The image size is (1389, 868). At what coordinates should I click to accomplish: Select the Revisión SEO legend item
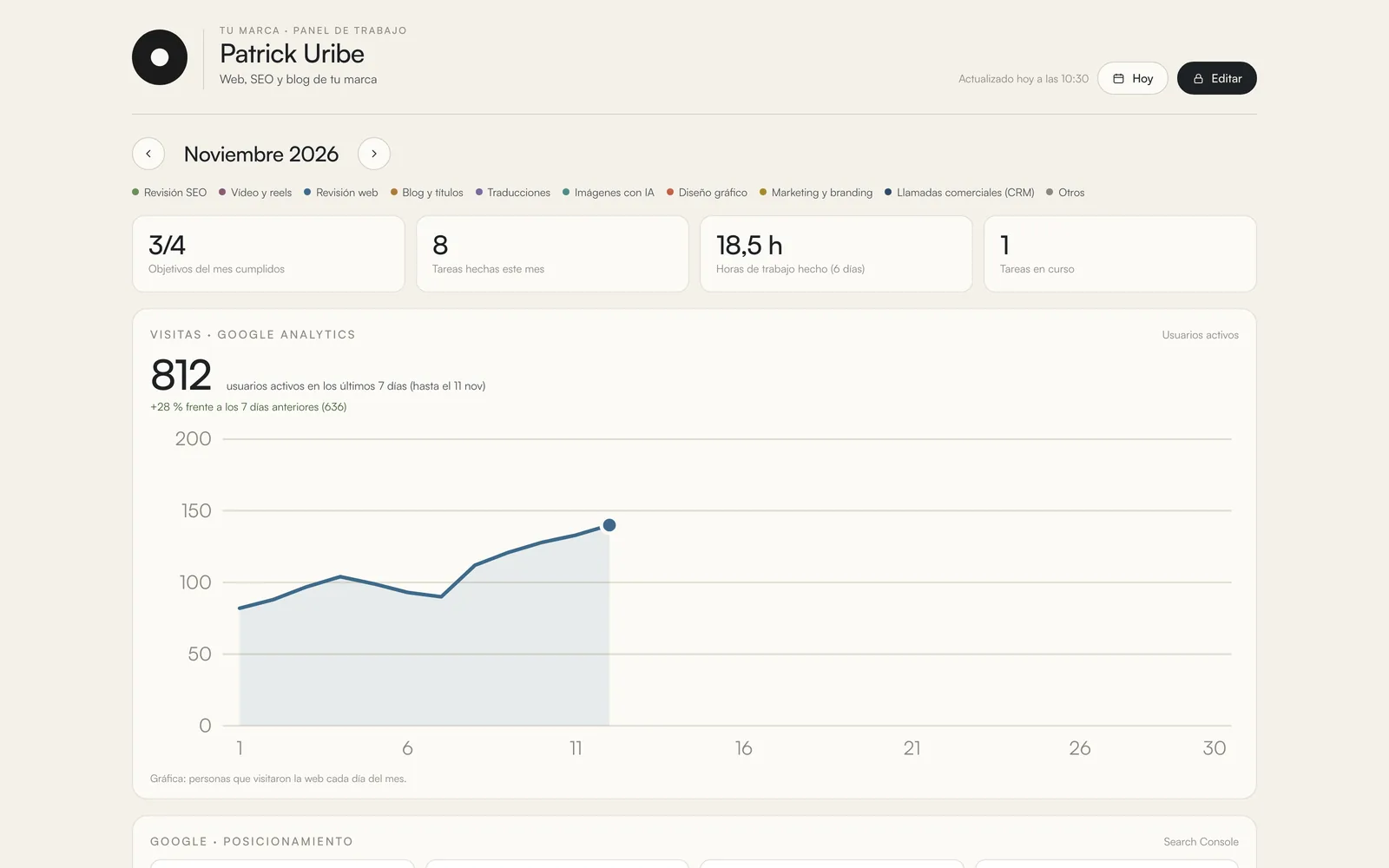point(169,193)
